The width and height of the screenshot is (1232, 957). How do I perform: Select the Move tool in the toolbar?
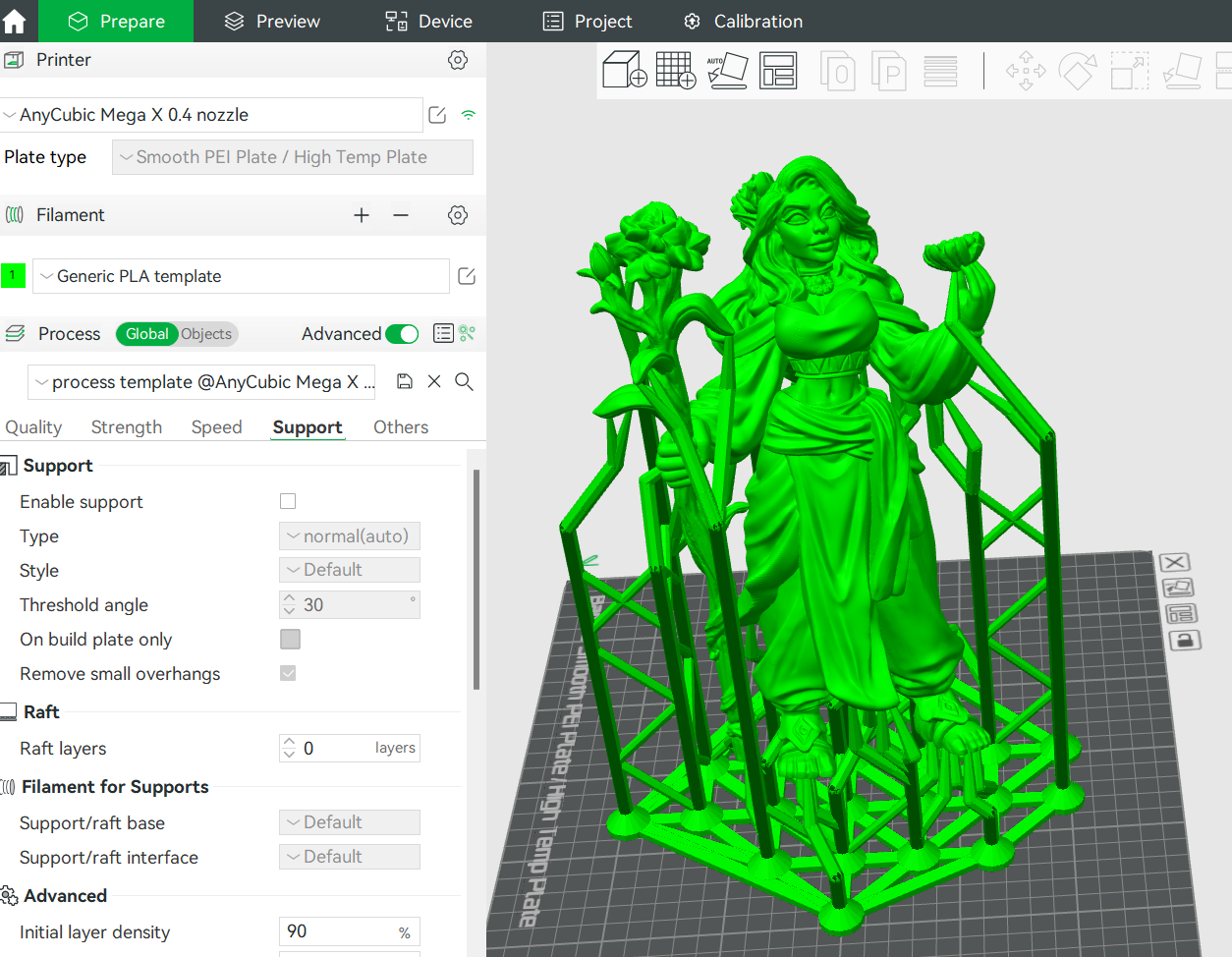tap(1026, 71)
